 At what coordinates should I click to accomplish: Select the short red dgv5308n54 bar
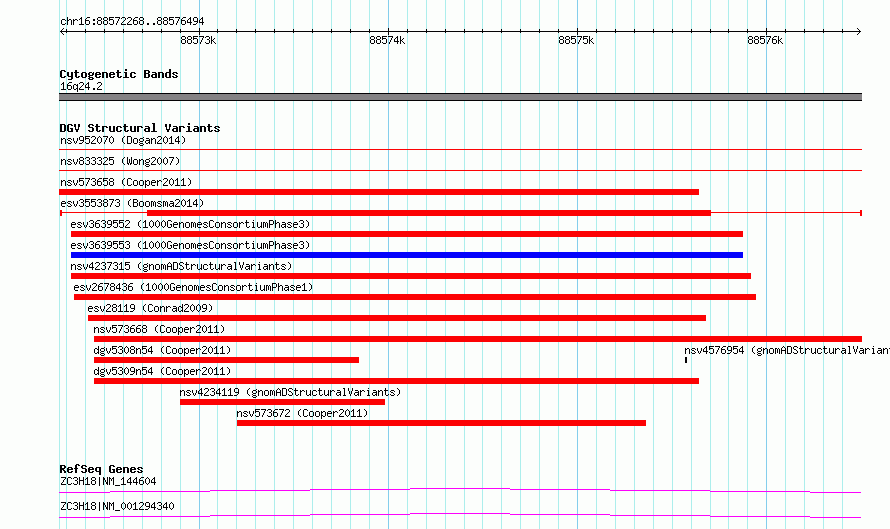coord(226,360)
